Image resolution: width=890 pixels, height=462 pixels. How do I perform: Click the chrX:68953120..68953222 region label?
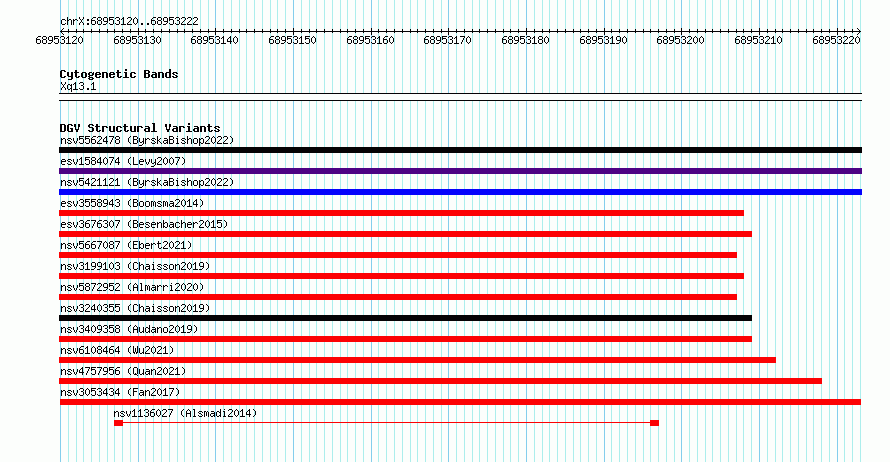129,21
